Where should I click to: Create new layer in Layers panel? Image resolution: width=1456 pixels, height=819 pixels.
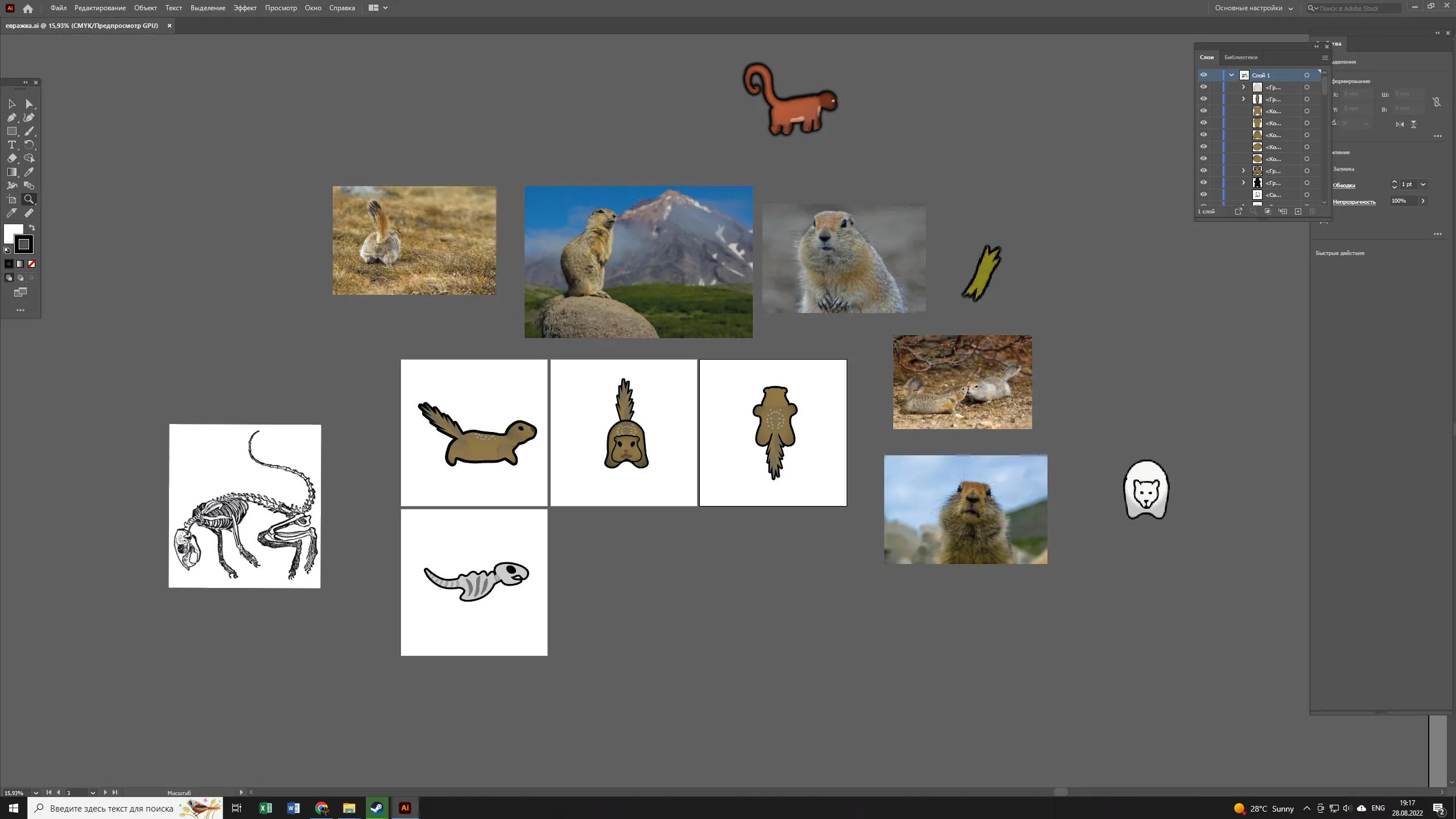pos(1298,212)
